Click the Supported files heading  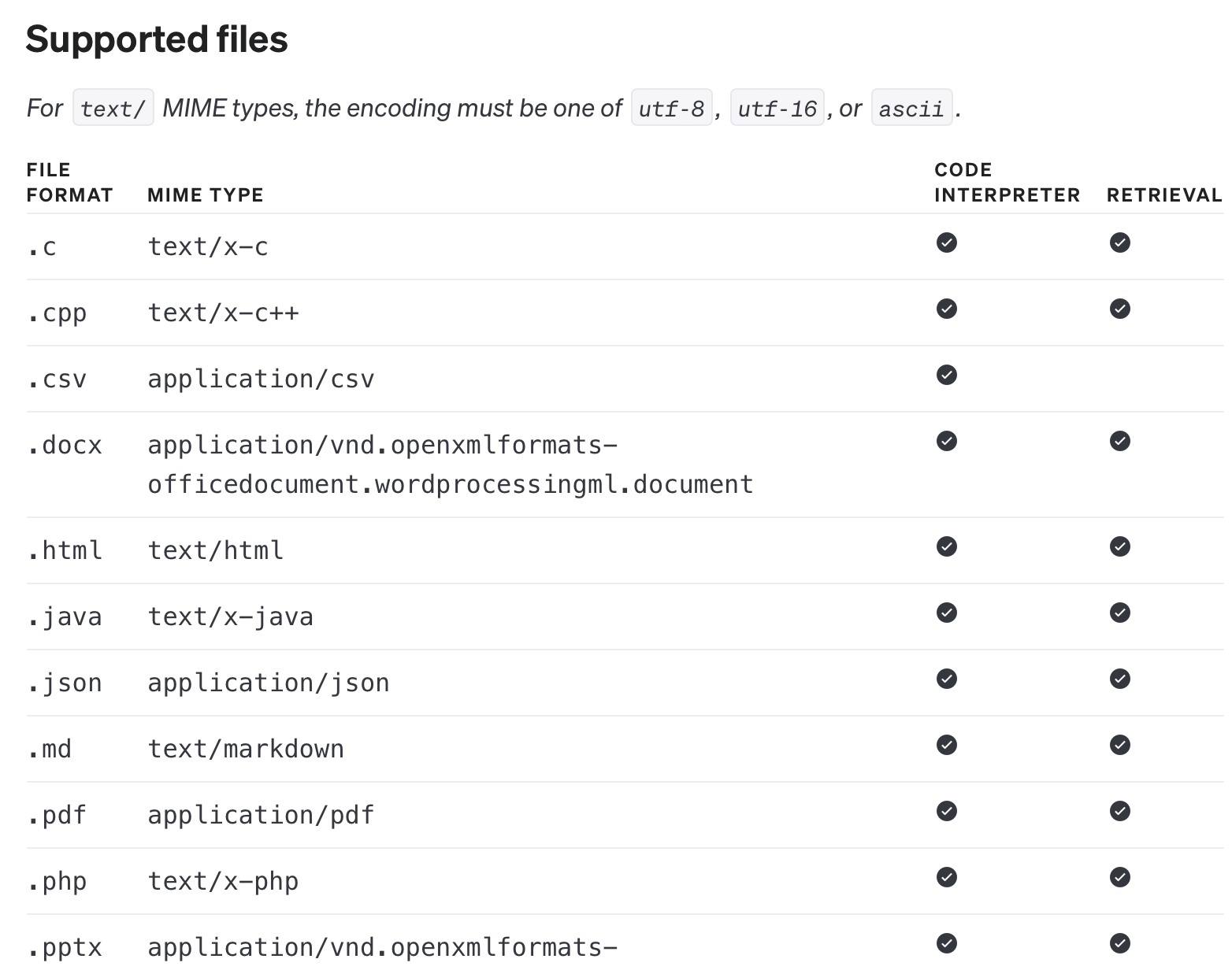click(157, 39)
